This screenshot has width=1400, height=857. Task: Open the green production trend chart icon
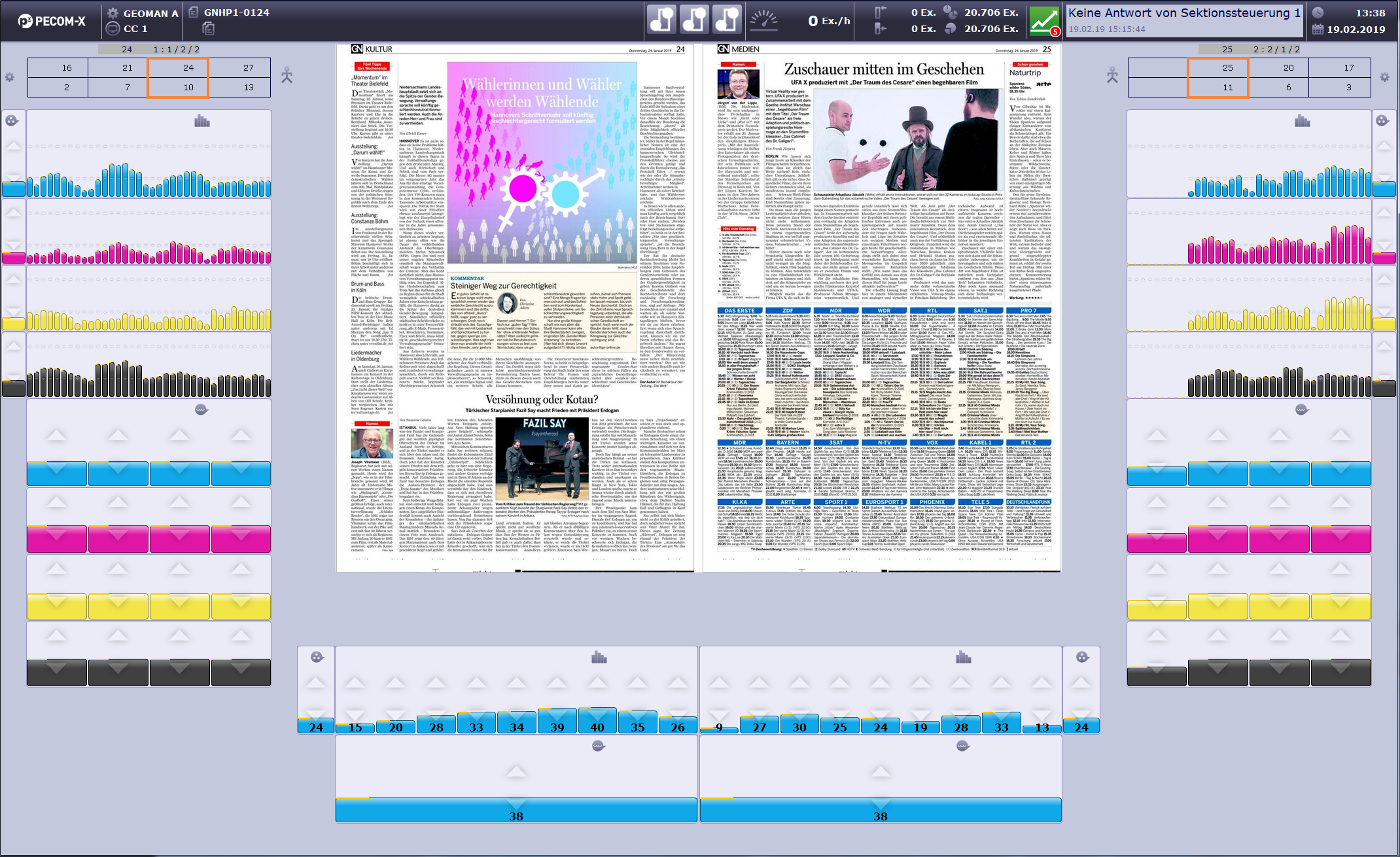(1043, 21)
